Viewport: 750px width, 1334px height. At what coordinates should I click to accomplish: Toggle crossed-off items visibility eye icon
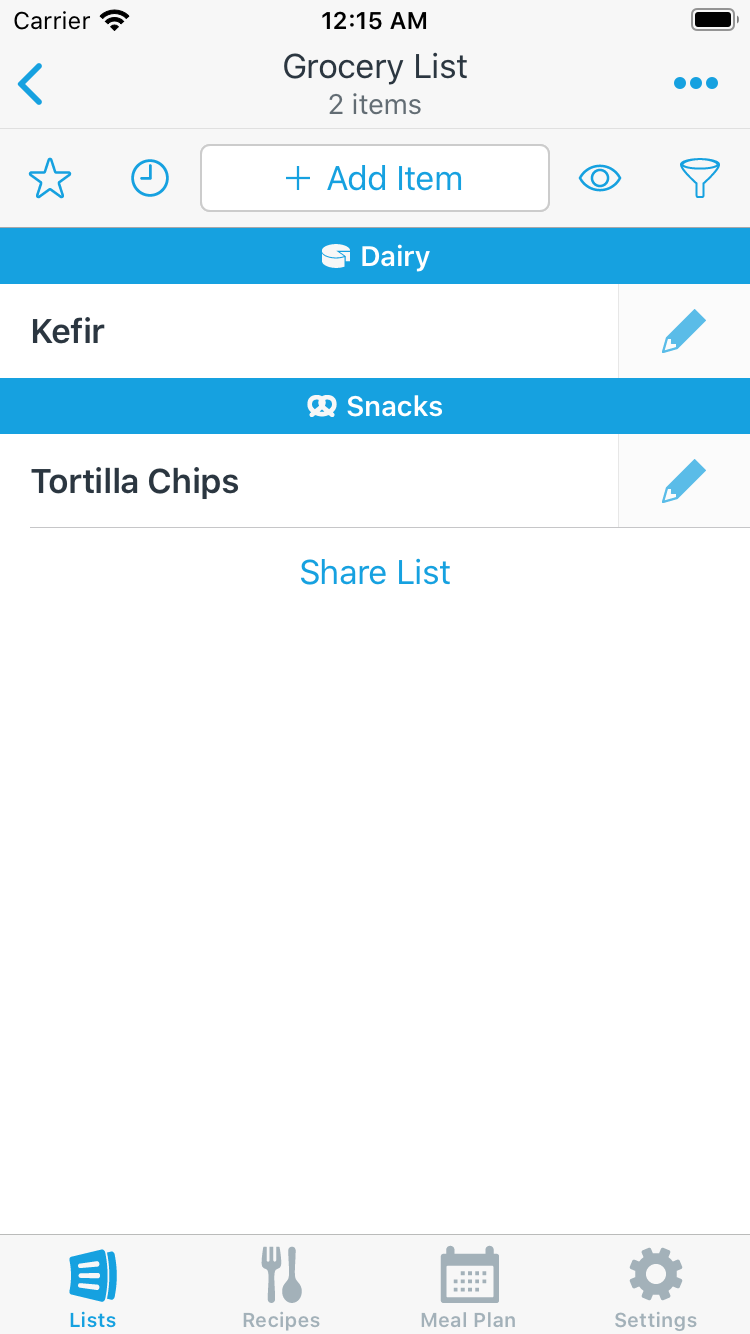600,179
